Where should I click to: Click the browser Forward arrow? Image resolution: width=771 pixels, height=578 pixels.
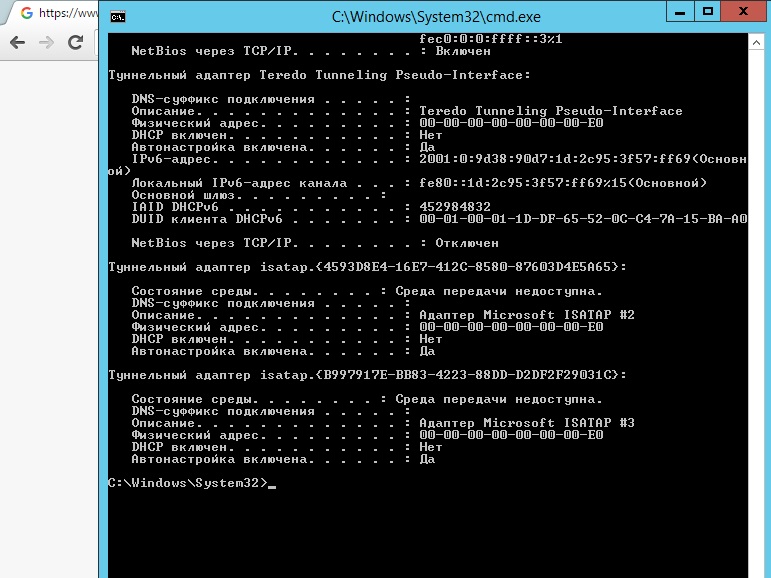[x=46, y=43]
